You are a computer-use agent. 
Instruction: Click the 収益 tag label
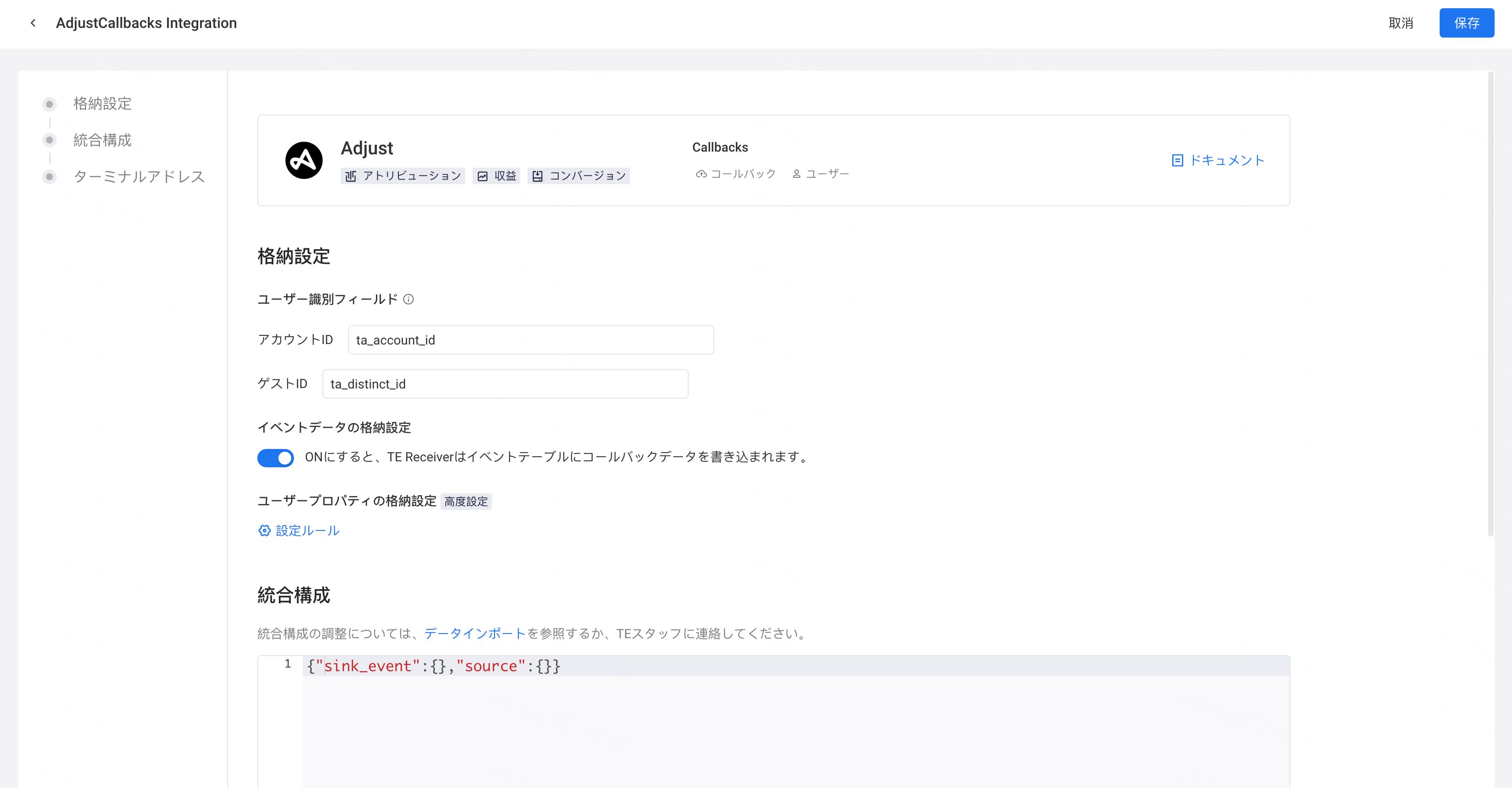pos(505,176)
